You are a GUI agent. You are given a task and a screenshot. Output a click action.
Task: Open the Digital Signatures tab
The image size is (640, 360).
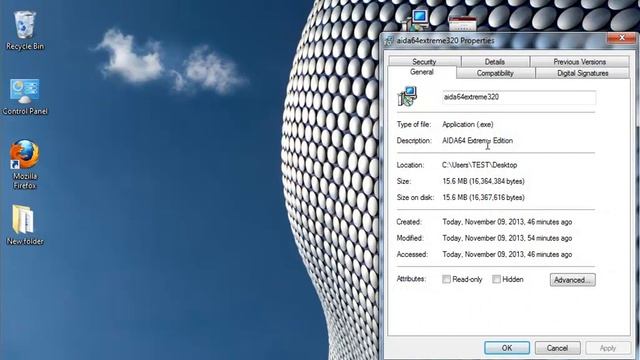(x=582, y=73)
